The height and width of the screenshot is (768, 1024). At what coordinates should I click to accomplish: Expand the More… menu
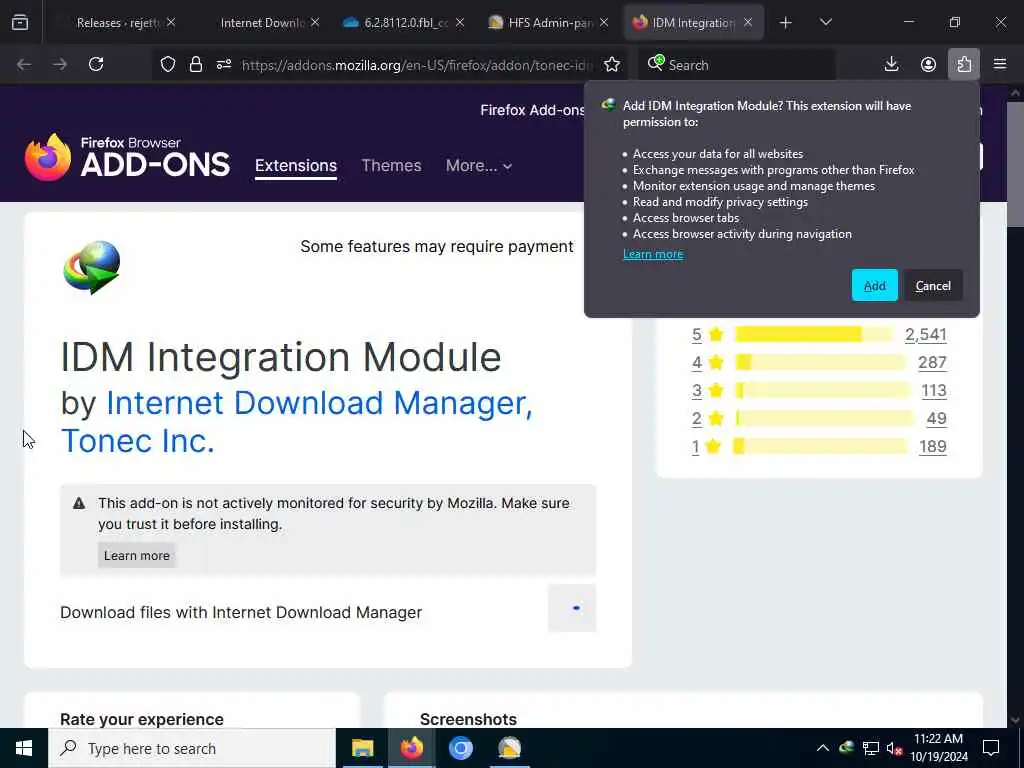click(479, 166)
